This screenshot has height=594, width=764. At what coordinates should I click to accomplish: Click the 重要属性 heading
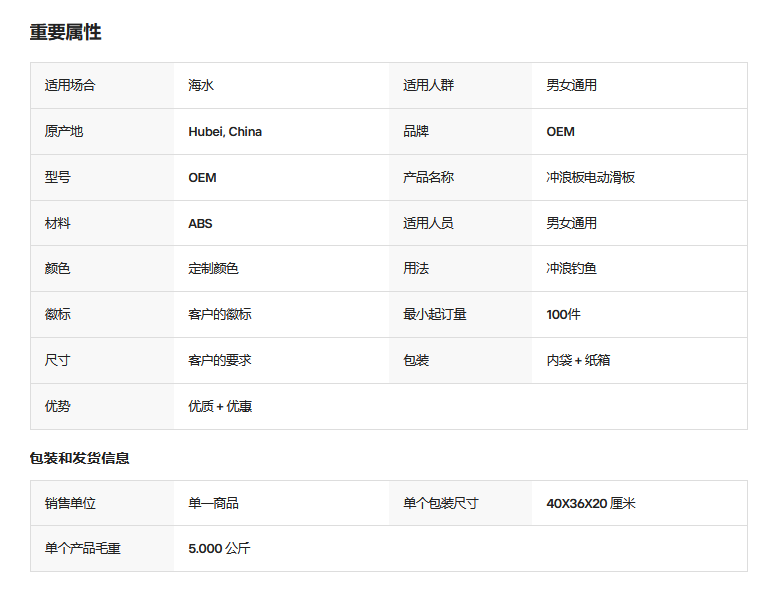click(65, 32)
